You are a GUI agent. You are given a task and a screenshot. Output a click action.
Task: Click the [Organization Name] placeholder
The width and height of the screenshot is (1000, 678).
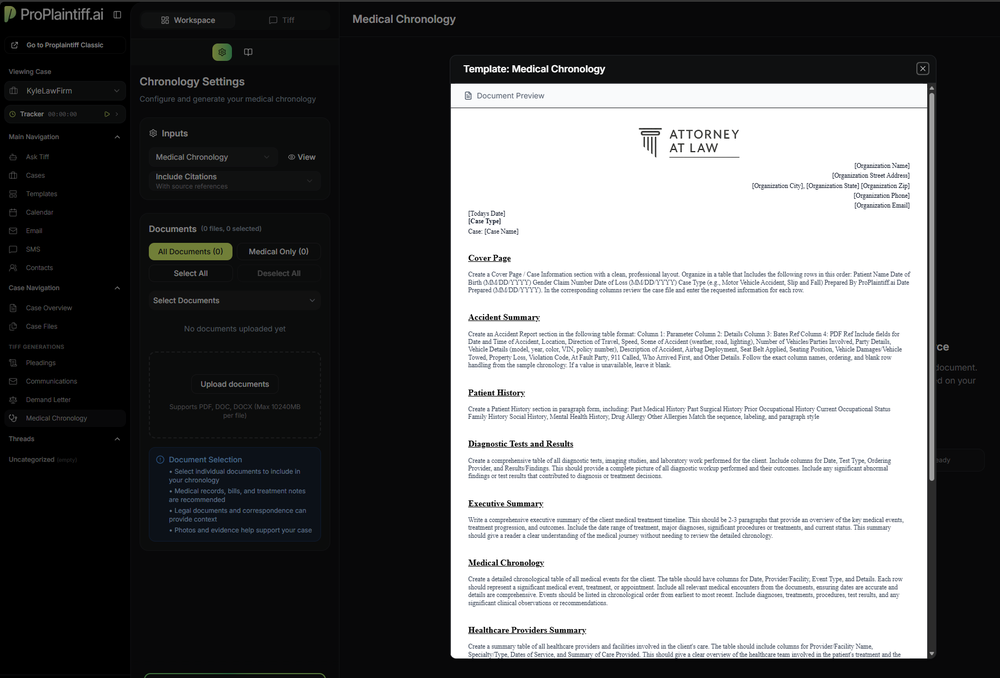tap(881, 166)
